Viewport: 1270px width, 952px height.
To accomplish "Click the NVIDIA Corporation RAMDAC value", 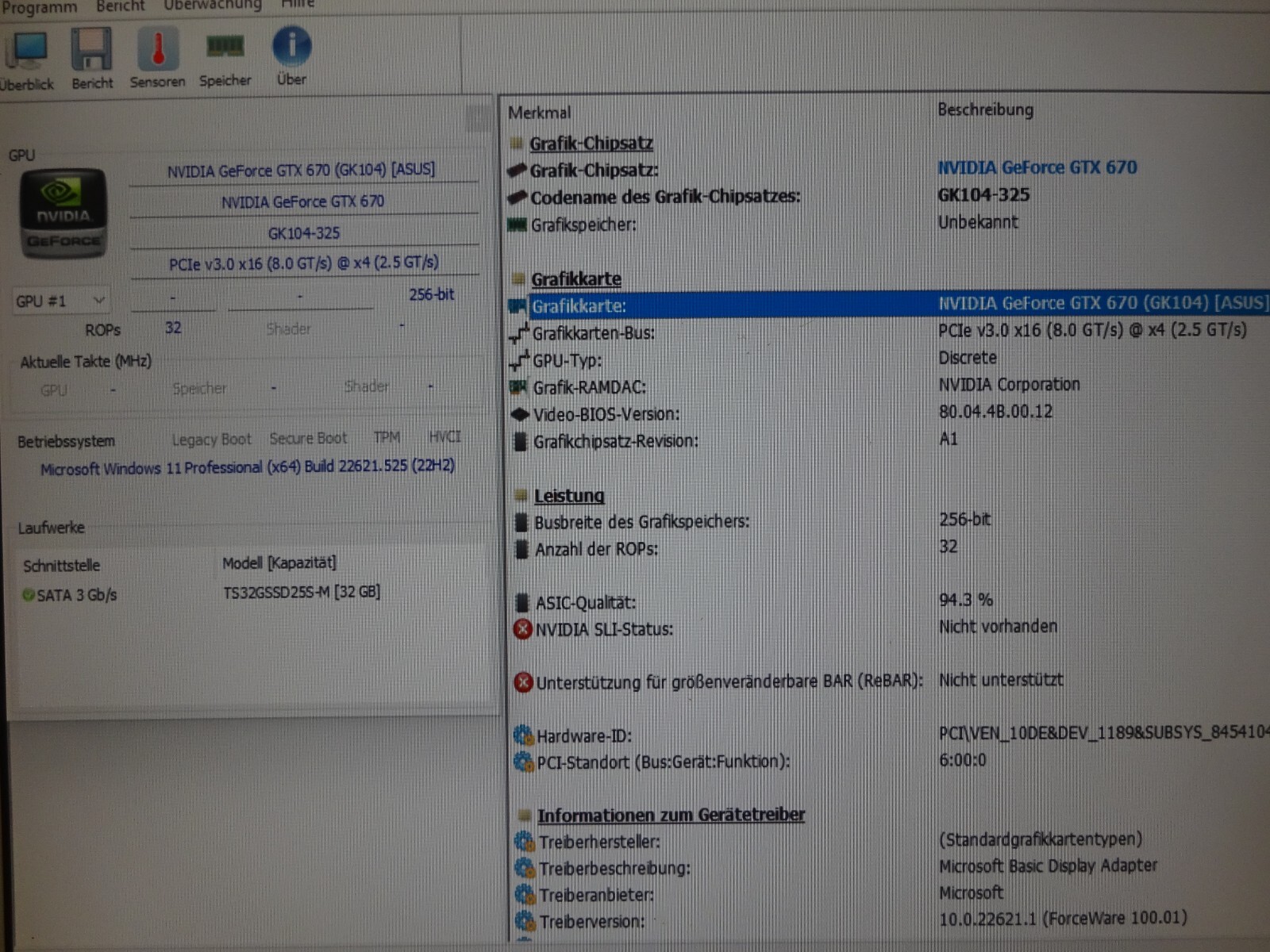I will pyautogui.click(x=1009, y=385).
